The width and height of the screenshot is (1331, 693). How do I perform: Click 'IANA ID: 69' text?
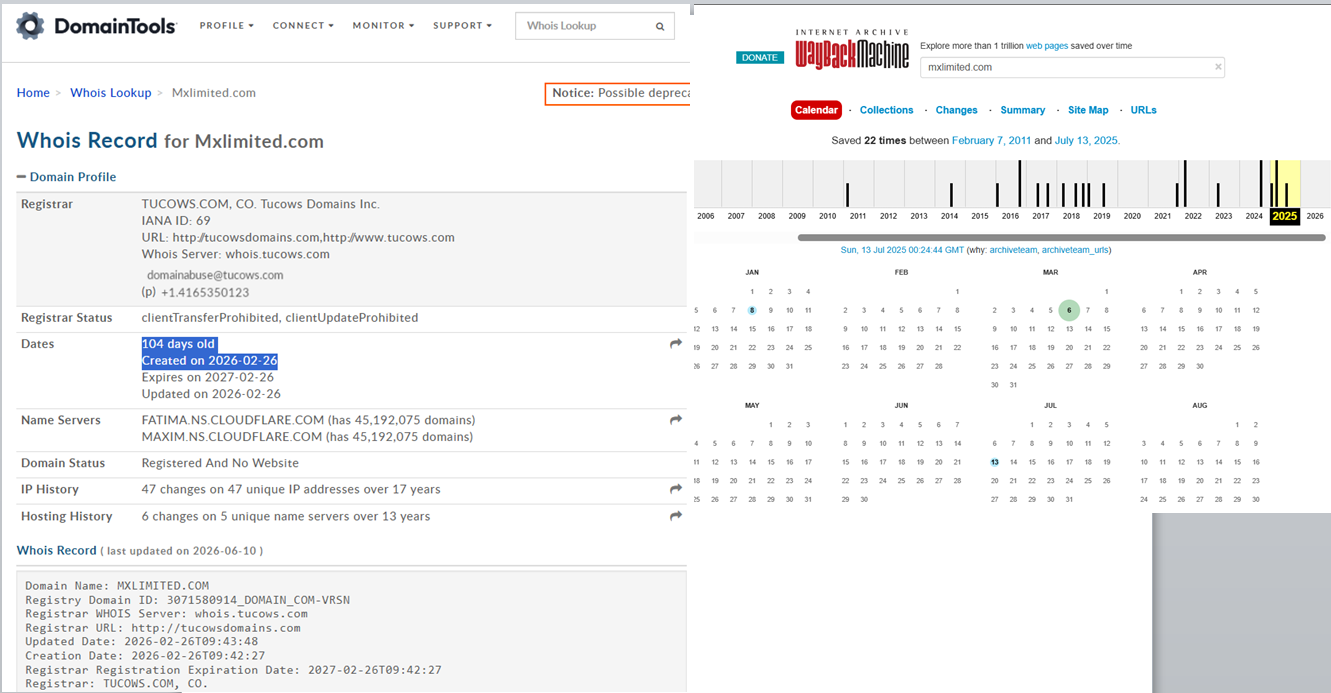(x=176, y=221)
